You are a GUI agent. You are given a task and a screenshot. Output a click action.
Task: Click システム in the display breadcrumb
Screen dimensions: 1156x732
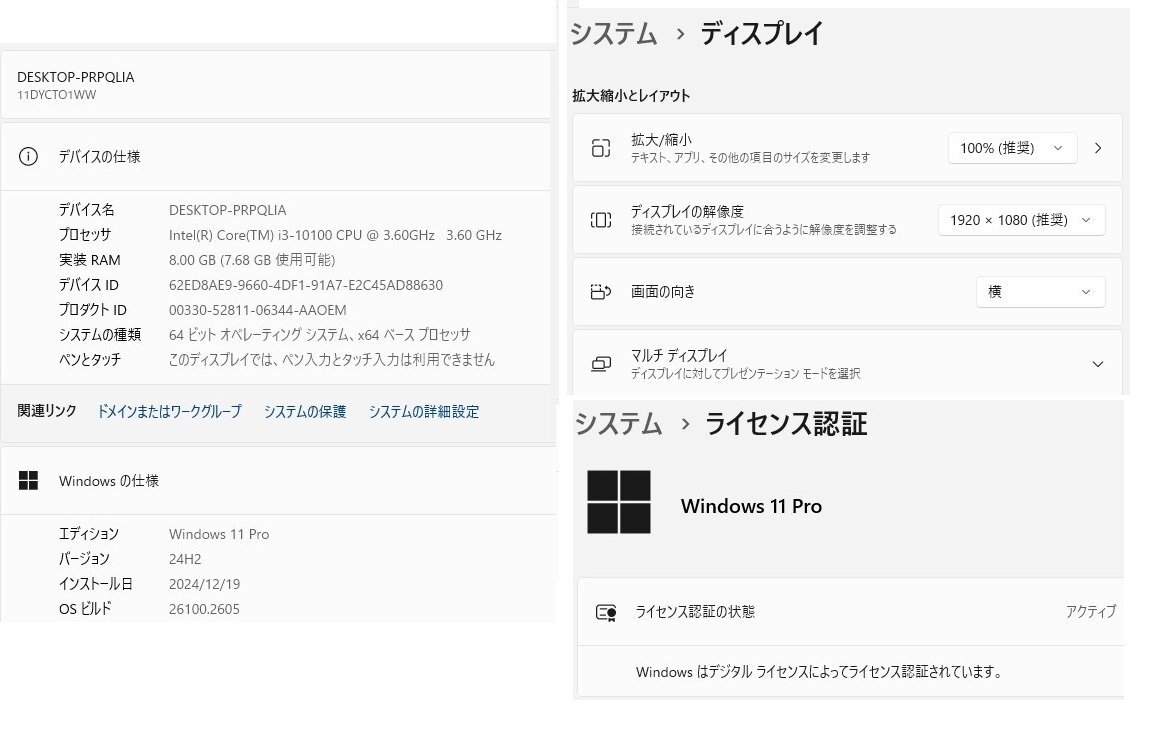click(x=614, y=33)
